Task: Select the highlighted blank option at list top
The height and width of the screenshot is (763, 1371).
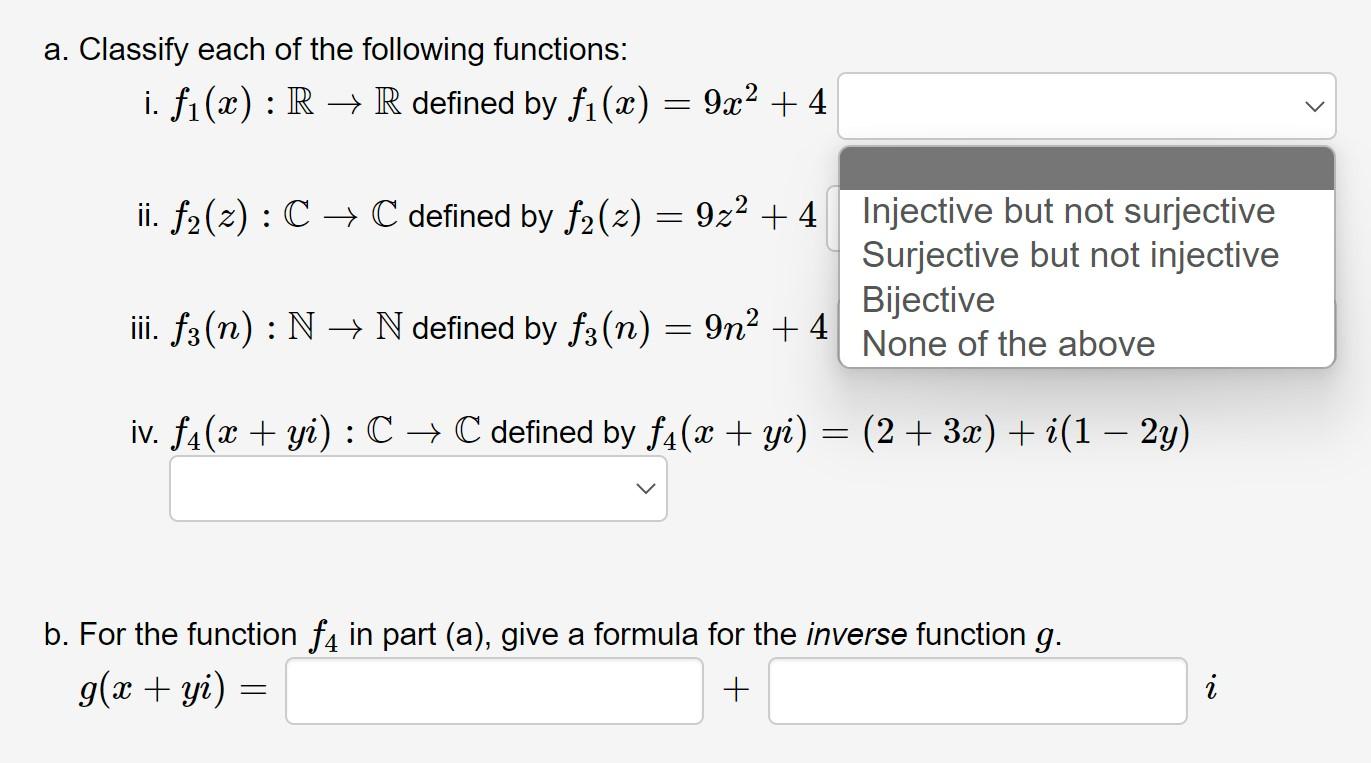Action: coord(1086,168)
